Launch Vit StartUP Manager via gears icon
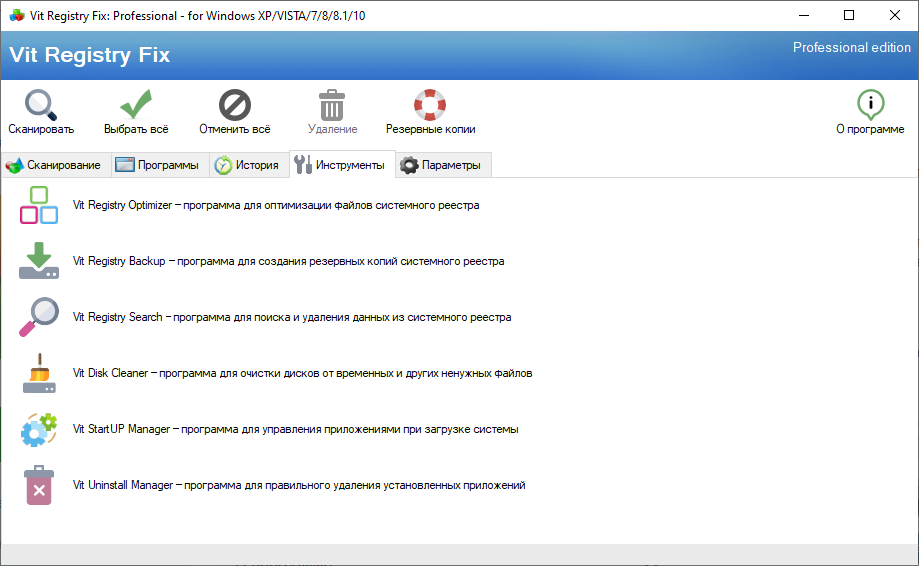The width and height of the screenshot is (919, 566). [x=39, y=429]
